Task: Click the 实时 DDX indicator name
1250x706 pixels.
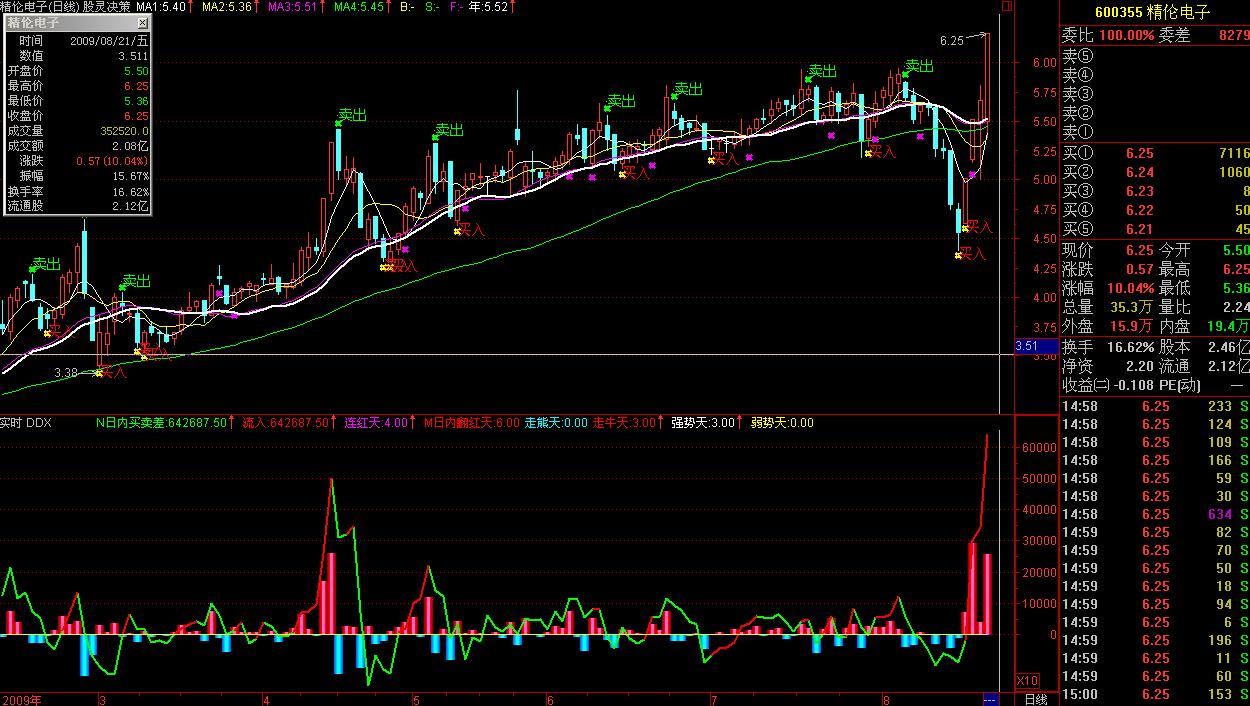Action: click(x=26, y=423)
